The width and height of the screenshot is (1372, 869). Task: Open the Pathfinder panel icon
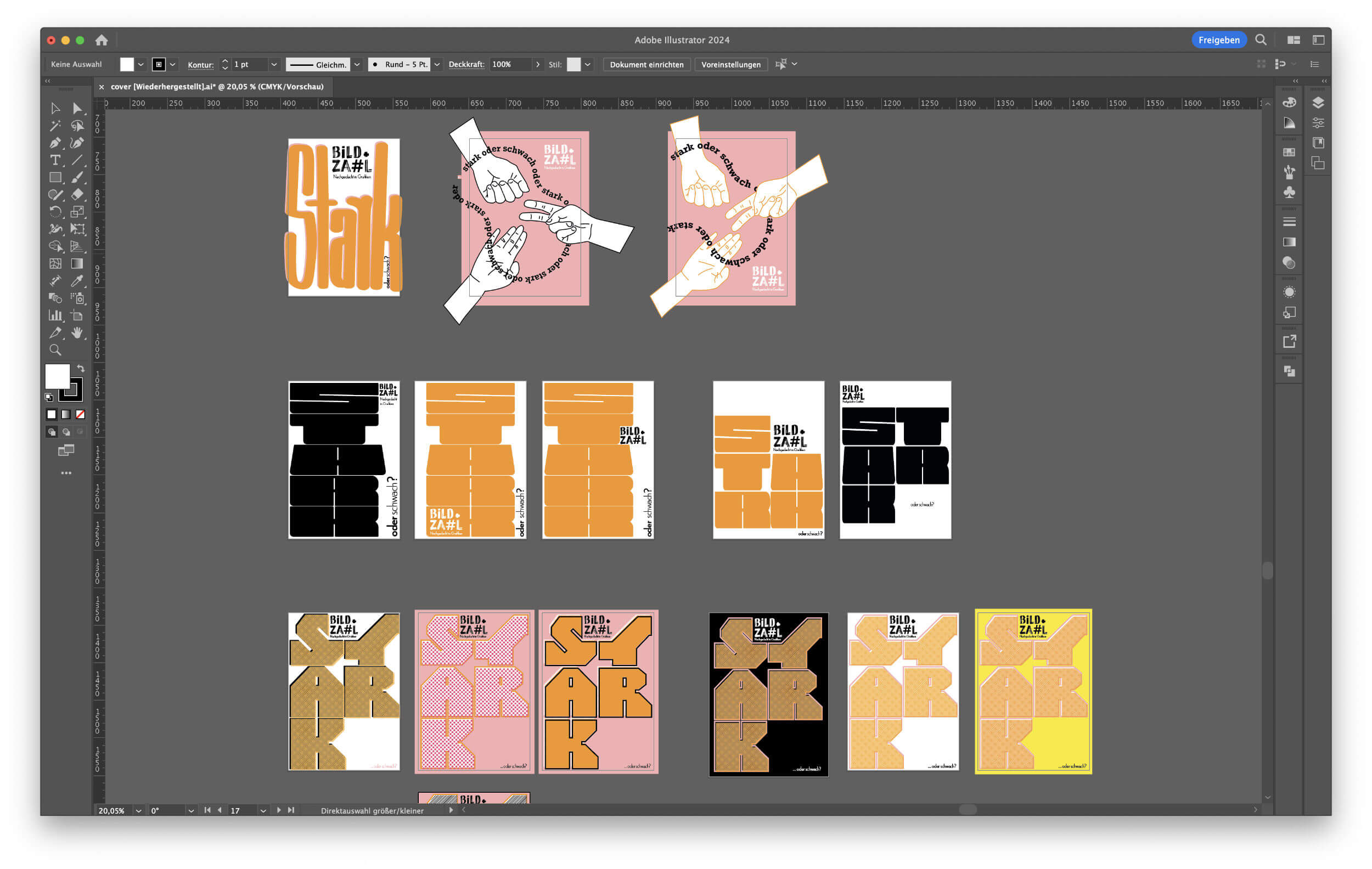tap(1289, 371)
